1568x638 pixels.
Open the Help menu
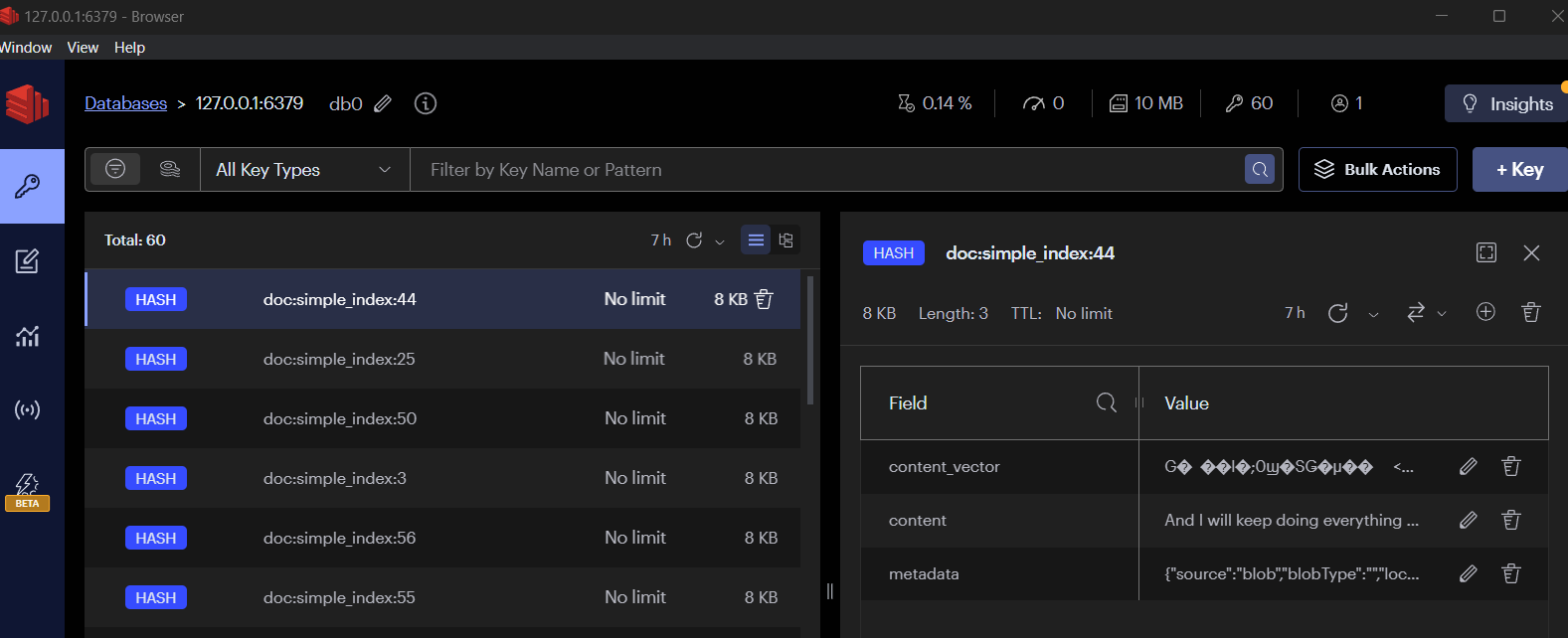pyautogui.click(x=129, y=48)
